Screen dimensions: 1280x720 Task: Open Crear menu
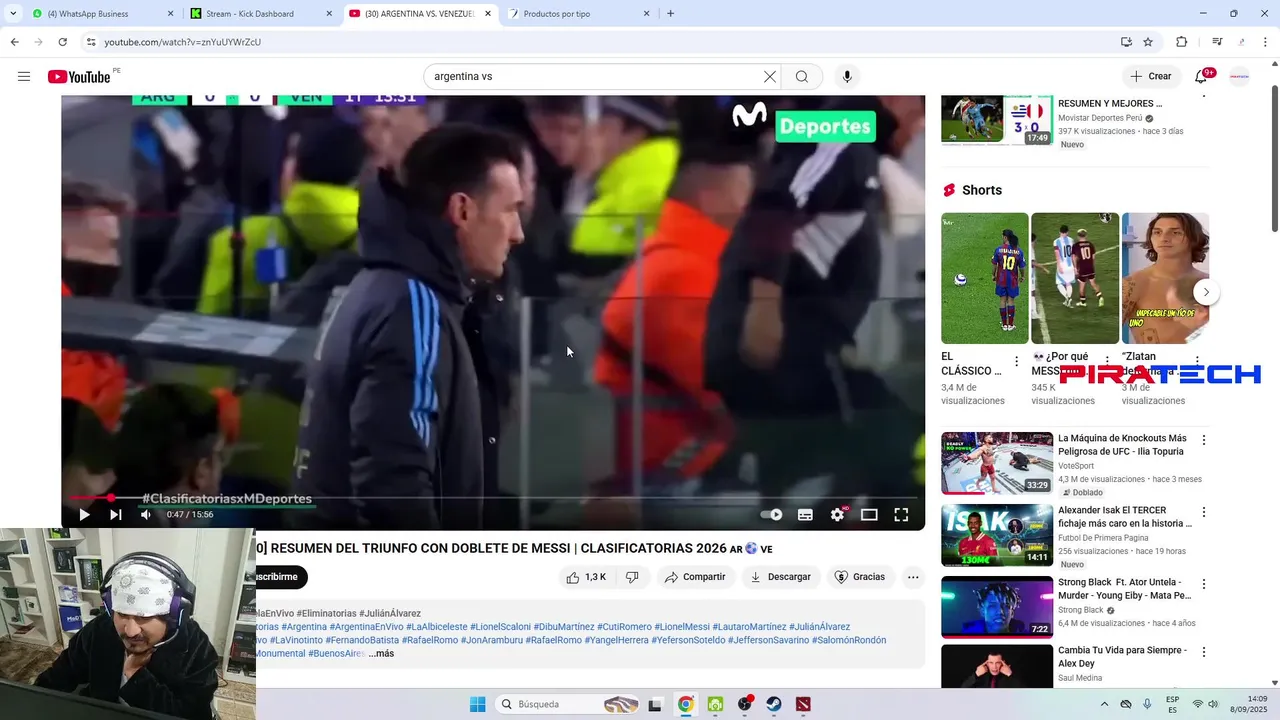1150,77
